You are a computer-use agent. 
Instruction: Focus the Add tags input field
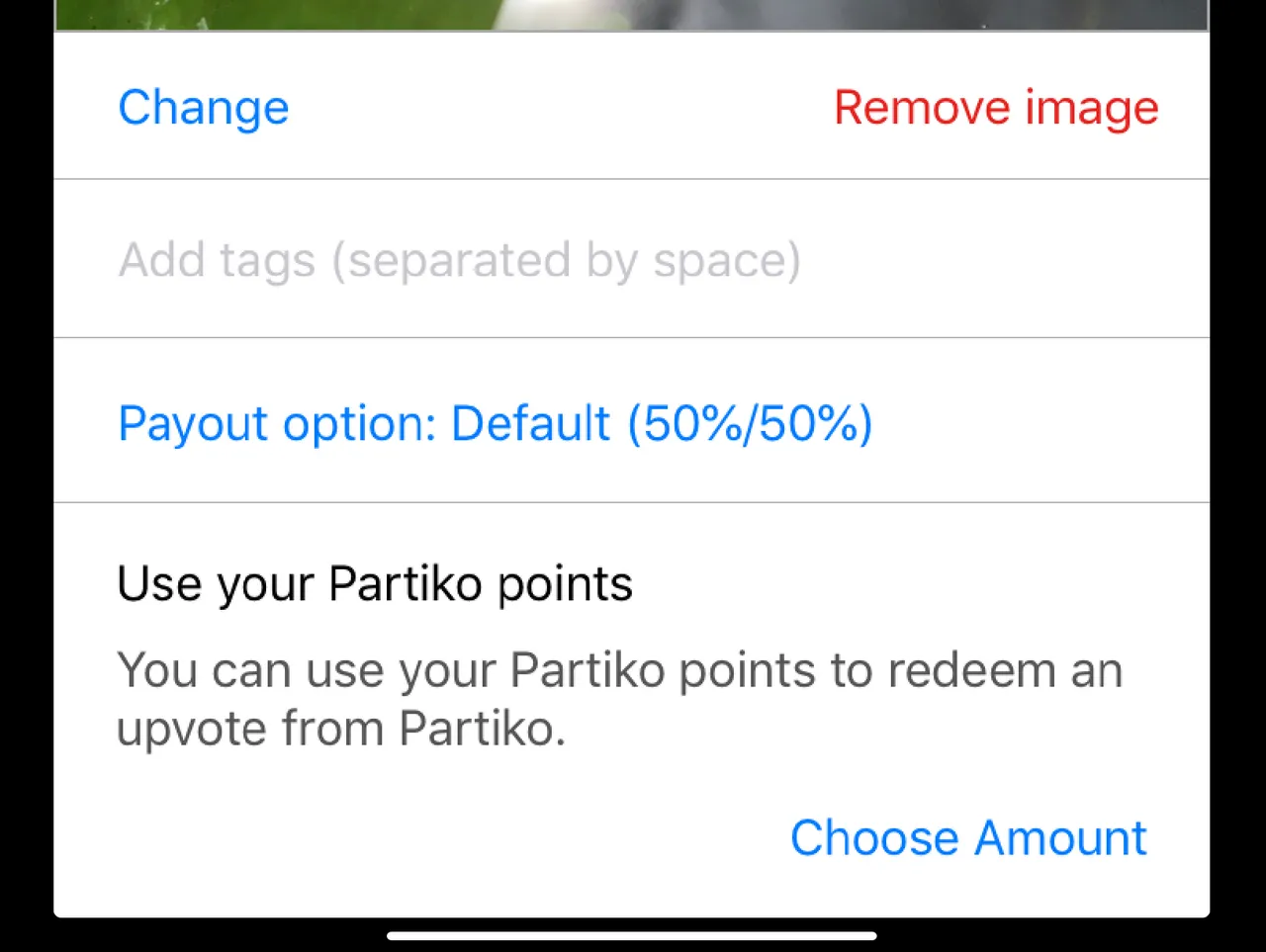tap(631, 259)
